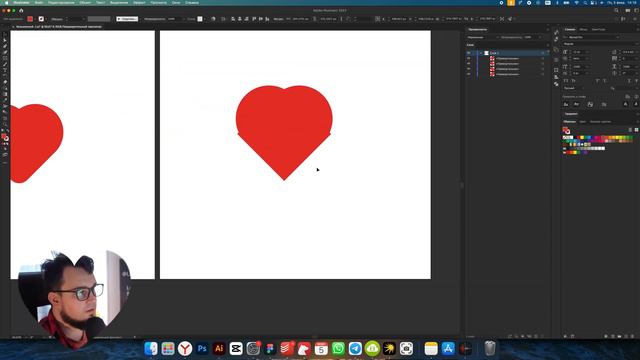Image resolution: width=640 pixels, height=360 pixels.
Task: Open Finder from the Dock
Action: click(x=151, y=349)
